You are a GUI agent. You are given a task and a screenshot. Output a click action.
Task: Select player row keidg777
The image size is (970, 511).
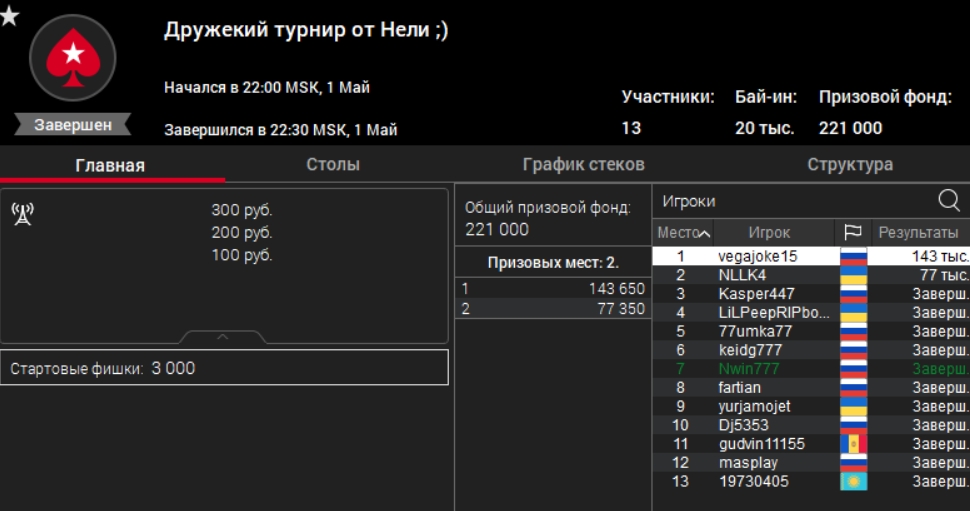tap(811, 350)
